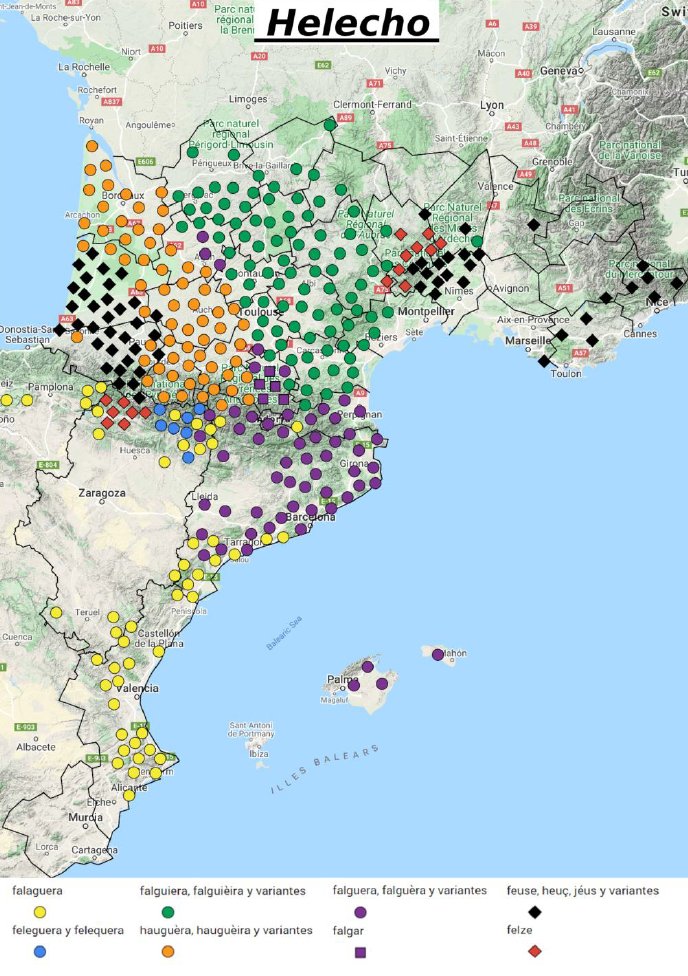Screen dimensions: 688x976
Task: Select the blue circle legend symbol for feleguera
Action: [40, 951]
